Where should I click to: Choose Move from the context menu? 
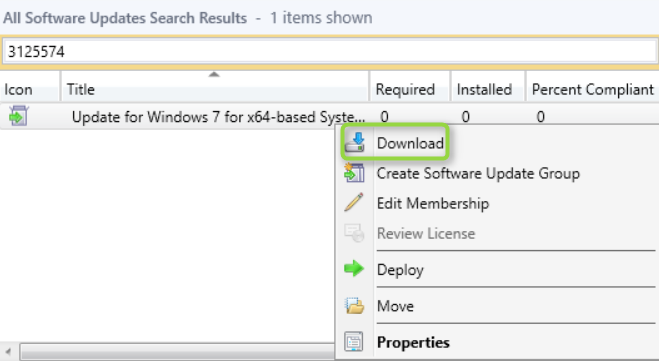point(395,306)
